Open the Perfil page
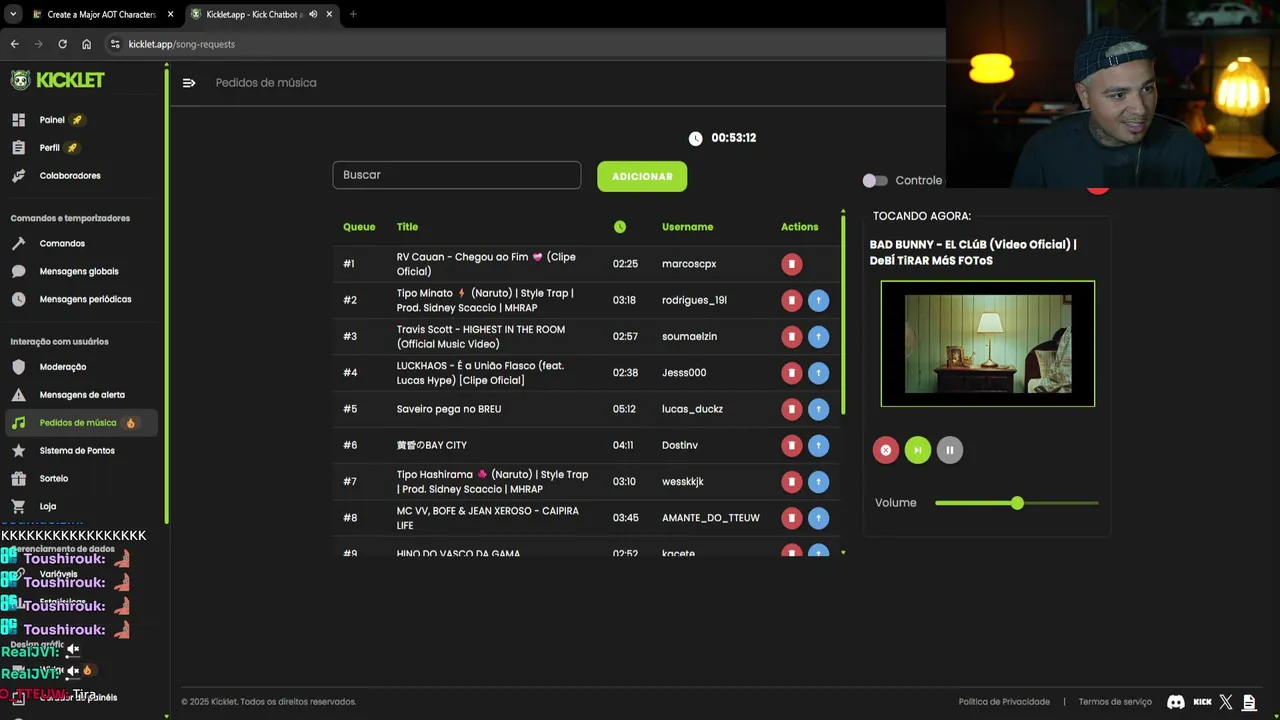This screenshot has width=1280, height=720. [x=50, y=148]
